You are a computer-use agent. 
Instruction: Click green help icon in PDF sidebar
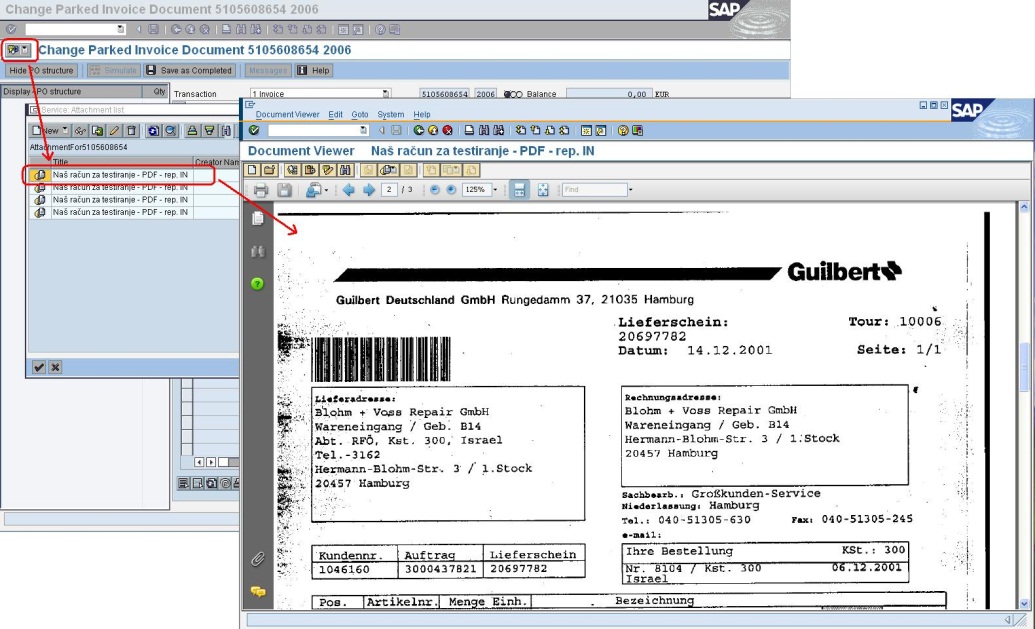257,284
